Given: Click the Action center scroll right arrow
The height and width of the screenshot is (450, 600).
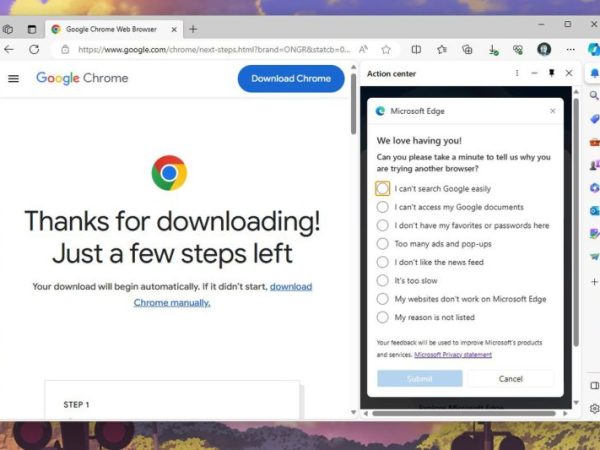Looking at the screenshot, I should [x=565, y=414].
